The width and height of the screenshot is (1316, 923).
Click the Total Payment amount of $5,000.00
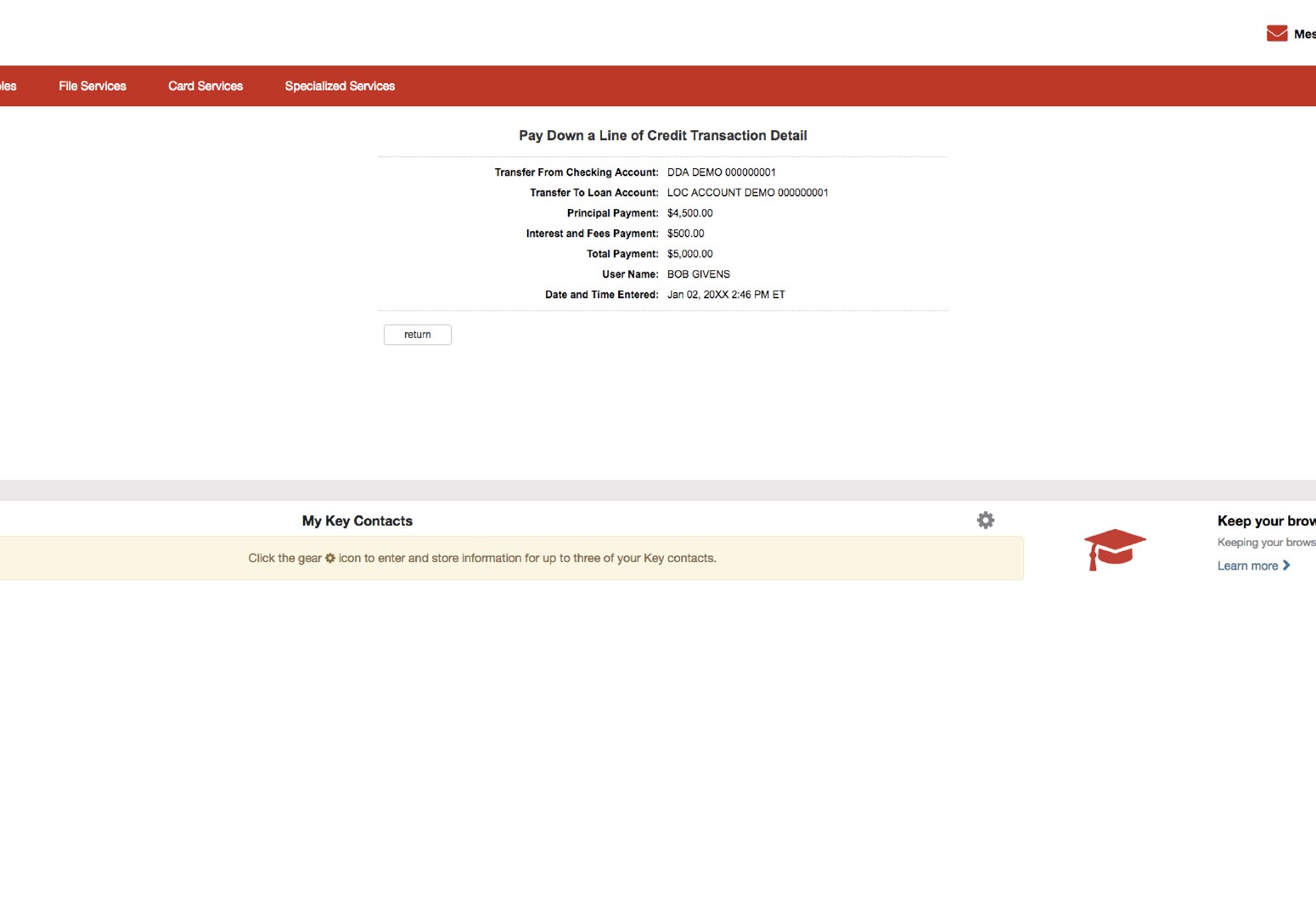click(690, 253)
